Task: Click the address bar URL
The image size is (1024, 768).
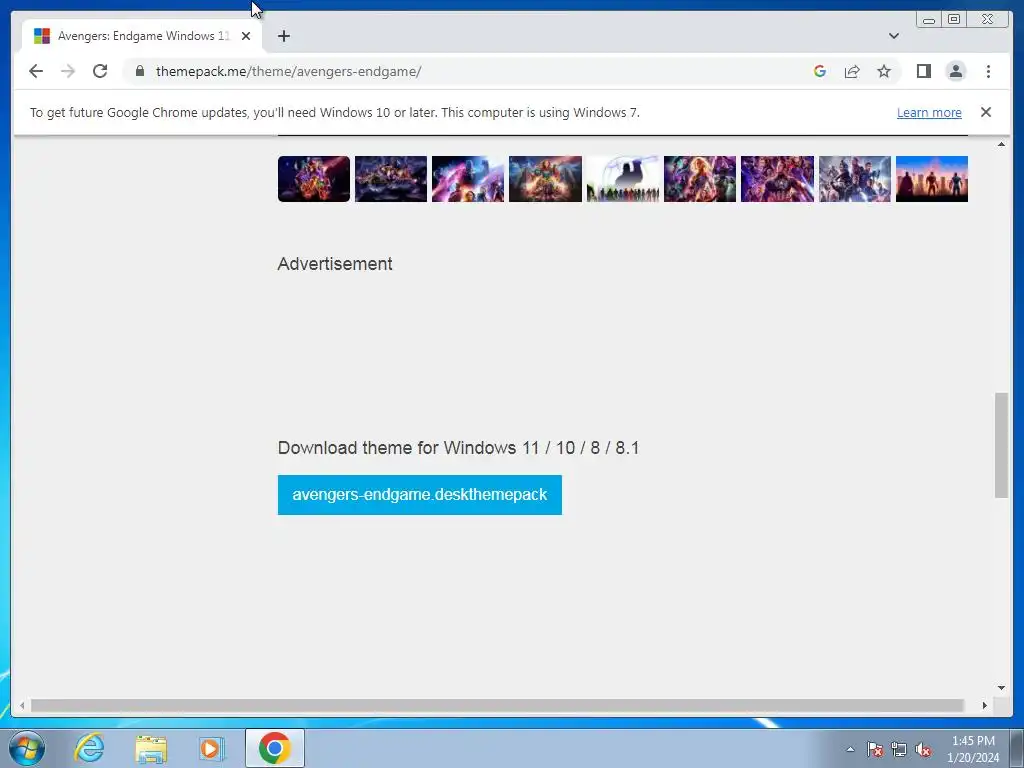Action: (x=288, y=71)
